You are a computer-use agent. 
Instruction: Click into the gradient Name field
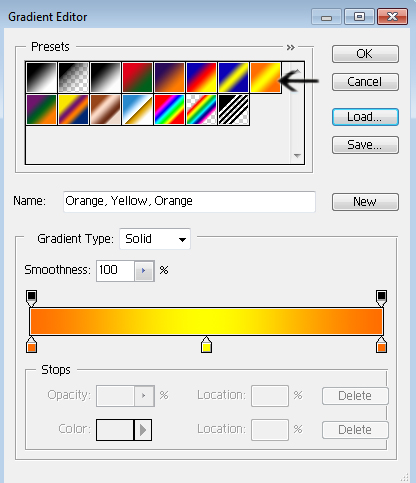189,201
